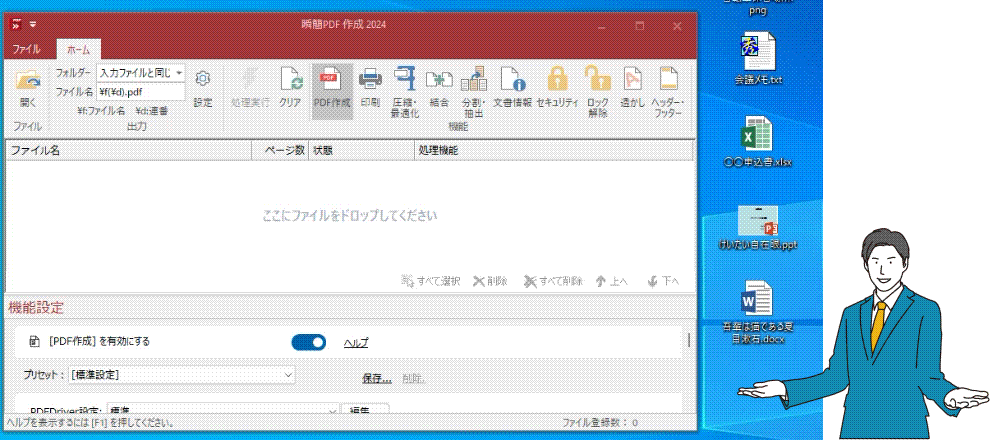
Task: Open the 文書情報 document info tool
Action: click(x=512, y=87)
